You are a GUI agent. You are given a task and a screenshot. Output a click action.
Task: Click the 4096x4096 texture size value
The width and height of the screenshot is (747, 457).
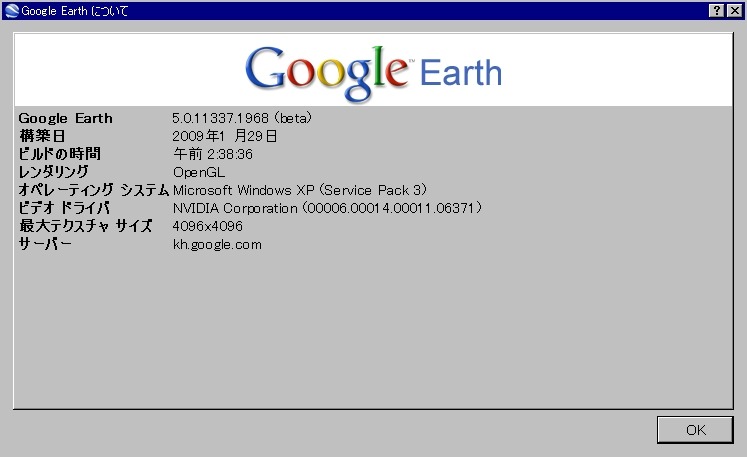coord(208,226)
